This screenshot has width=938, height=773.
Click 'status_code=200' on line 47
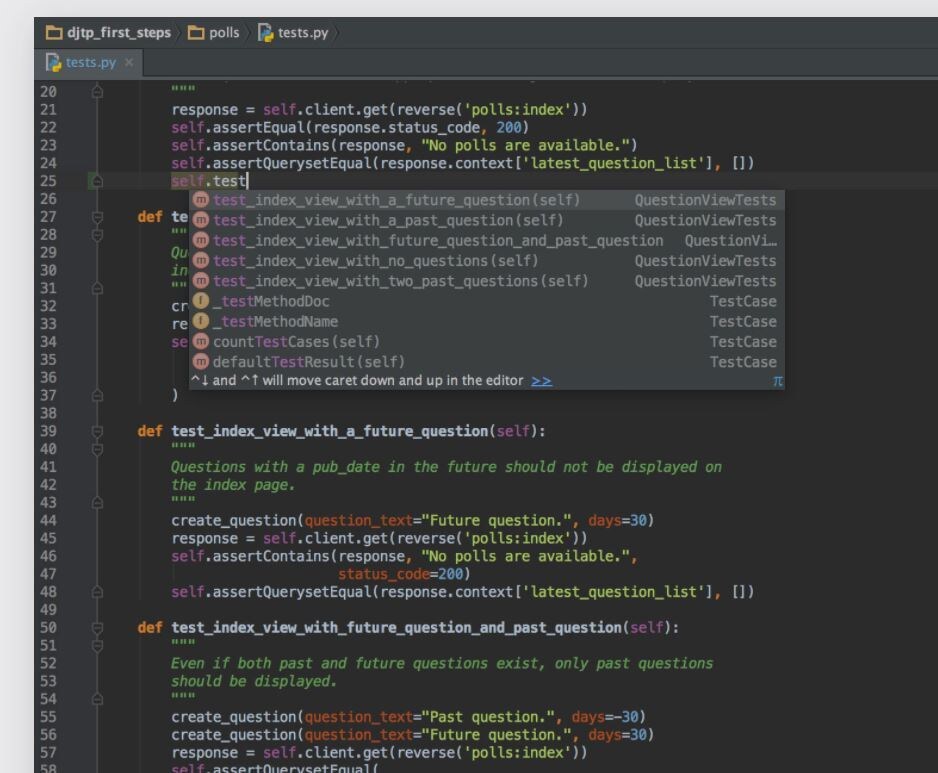pos(401,574)
